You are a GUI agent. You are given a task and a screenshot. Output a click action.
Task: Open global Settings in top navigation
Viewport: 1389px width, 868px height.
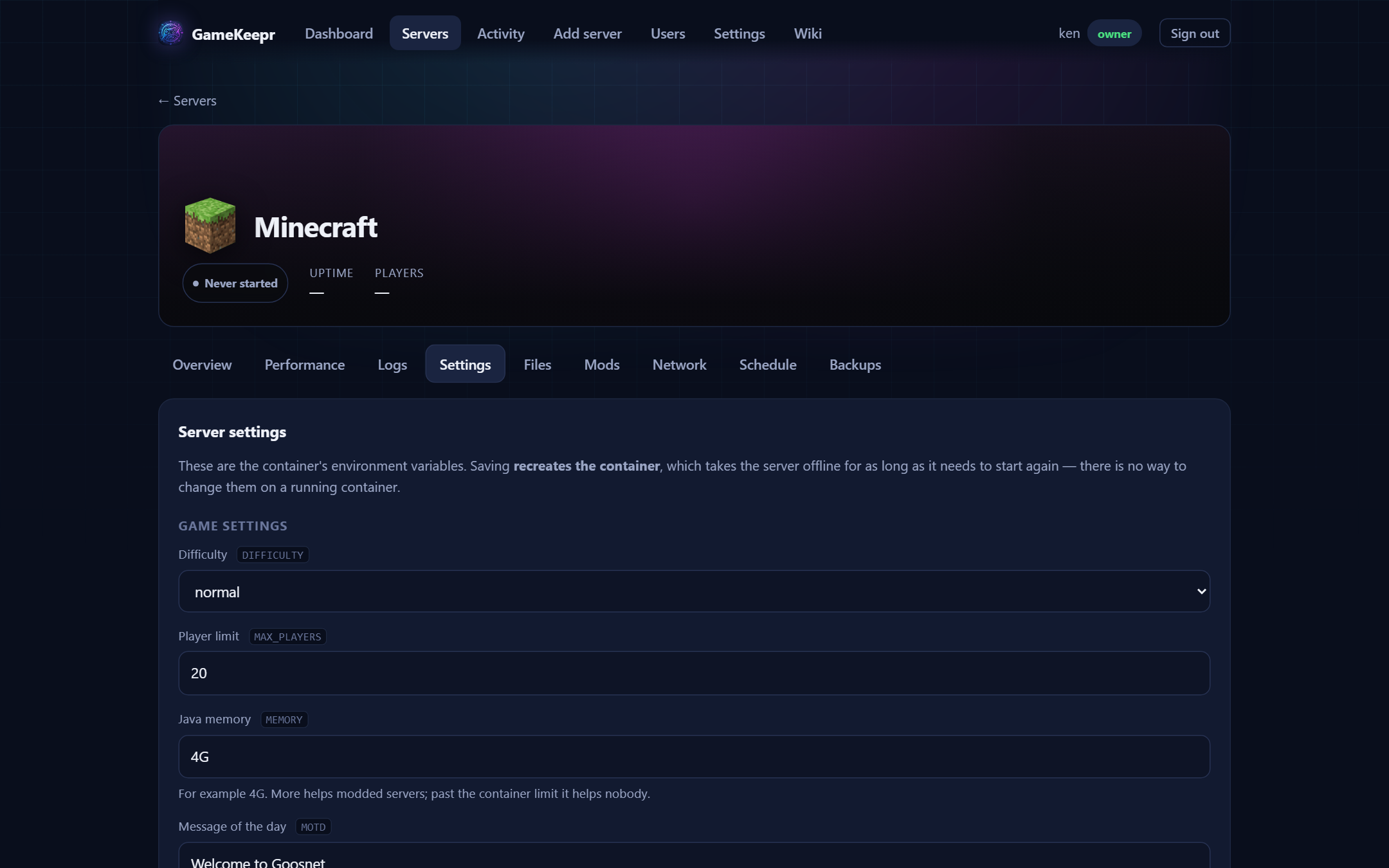tap(740, 33)
